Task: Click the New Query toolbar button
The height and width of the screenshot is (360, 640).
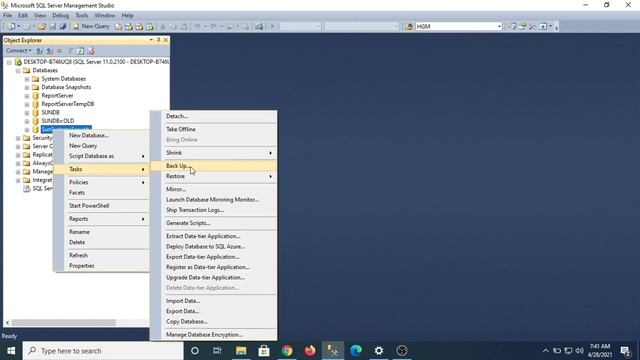Action: click(91, 26)
